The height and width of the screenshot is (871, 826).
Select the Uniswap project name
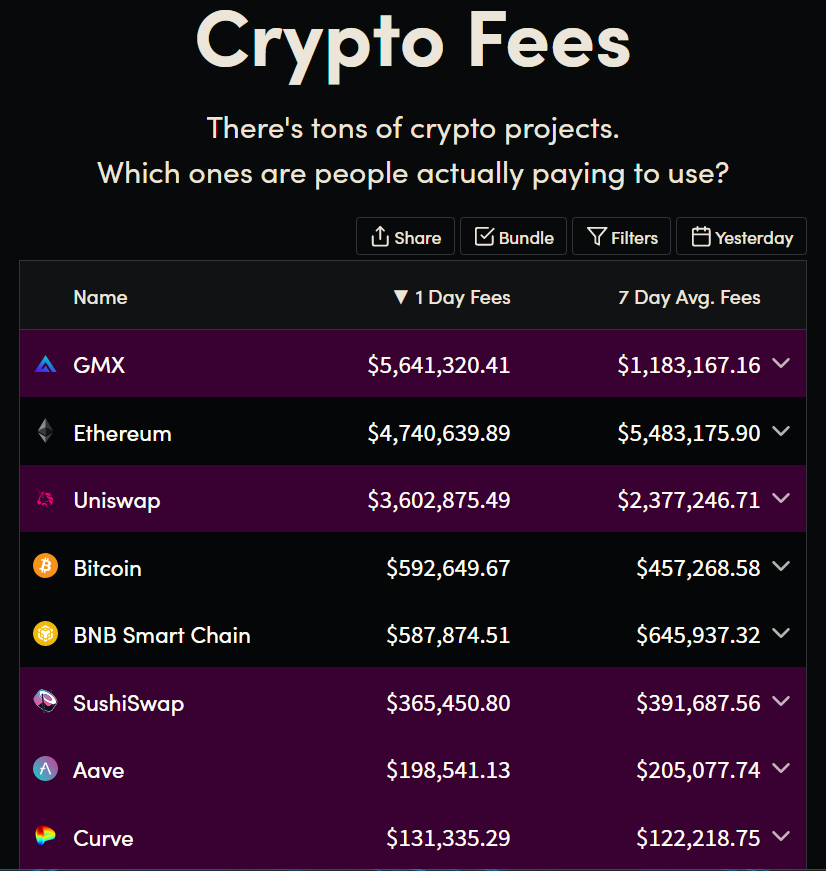[x=117, y=500]
